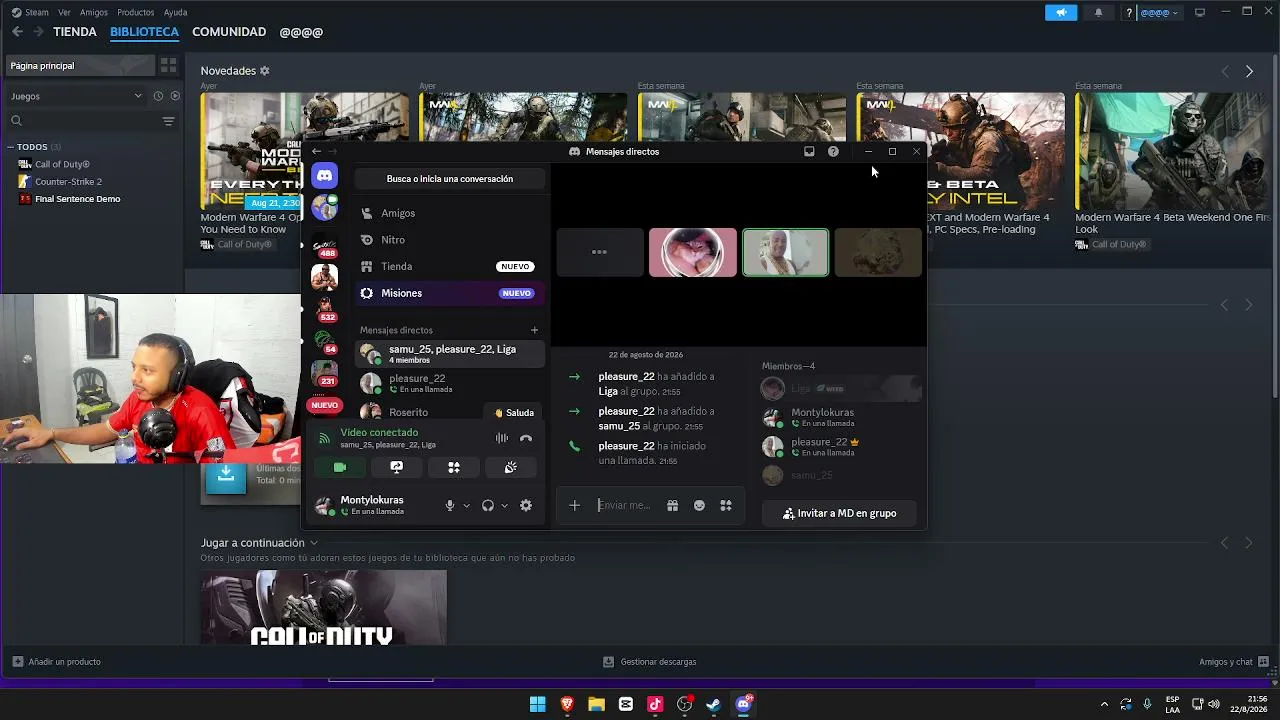Go to Steam COMUNIDAD tab
This screenshot has height=720, width=1280.
pos(229,32)
